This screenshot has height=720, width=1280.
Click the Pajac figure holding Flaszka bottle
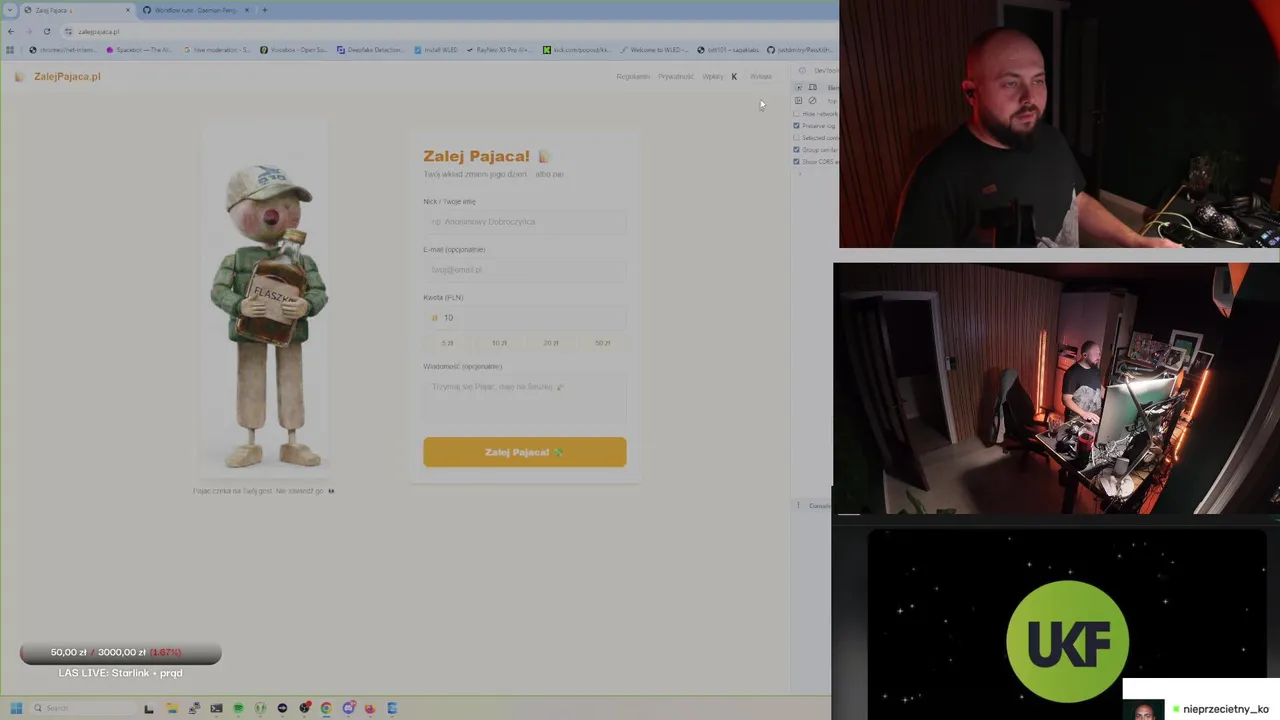(267, 315)
